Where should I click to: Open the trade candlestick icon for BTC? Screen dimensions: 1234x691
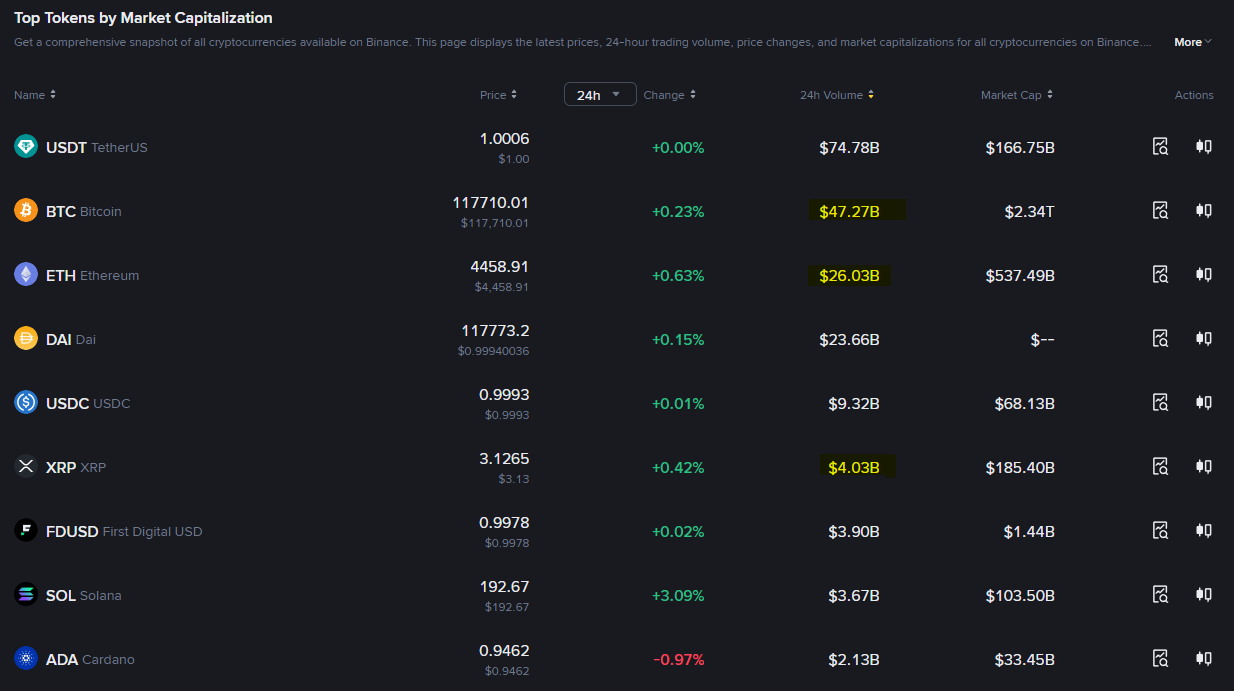1204,211
